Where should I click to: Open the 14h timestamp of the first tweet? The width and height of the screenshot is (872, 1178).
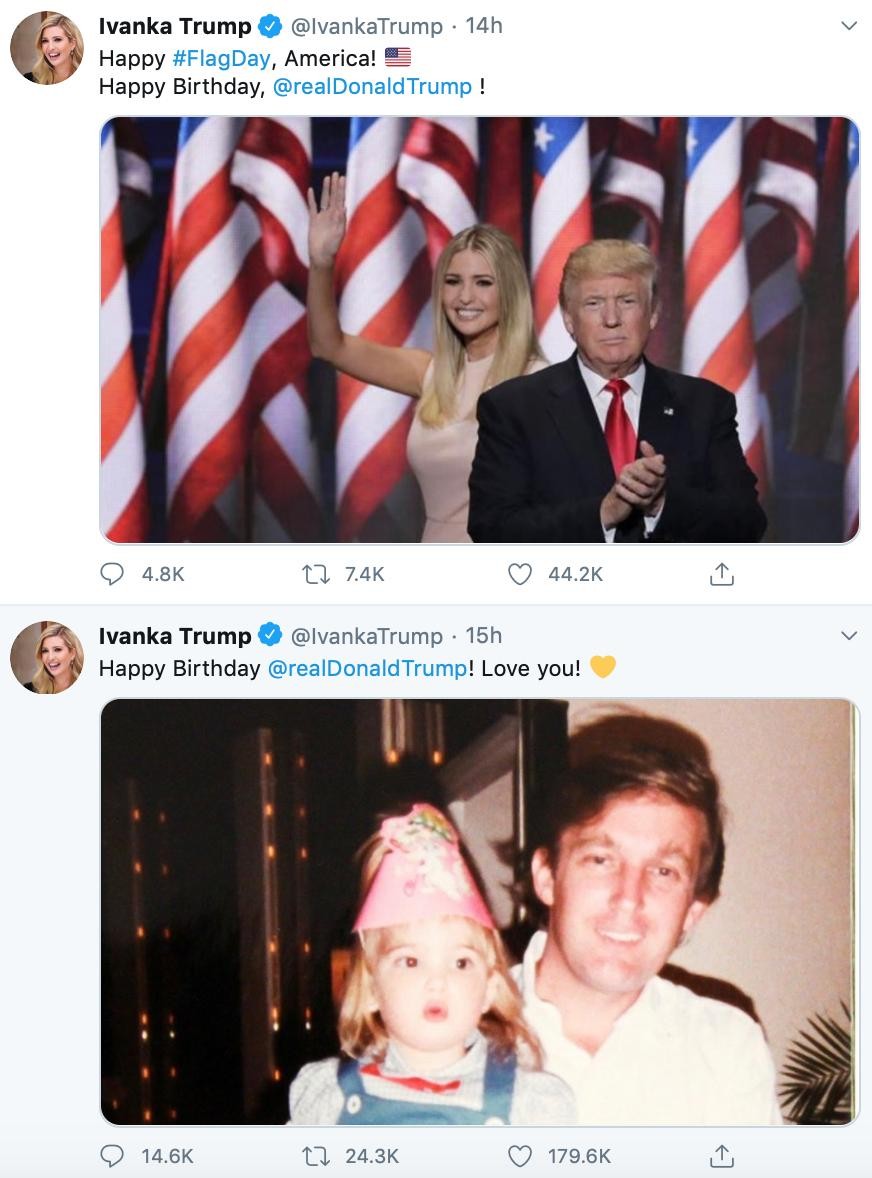tap(484, 26)
